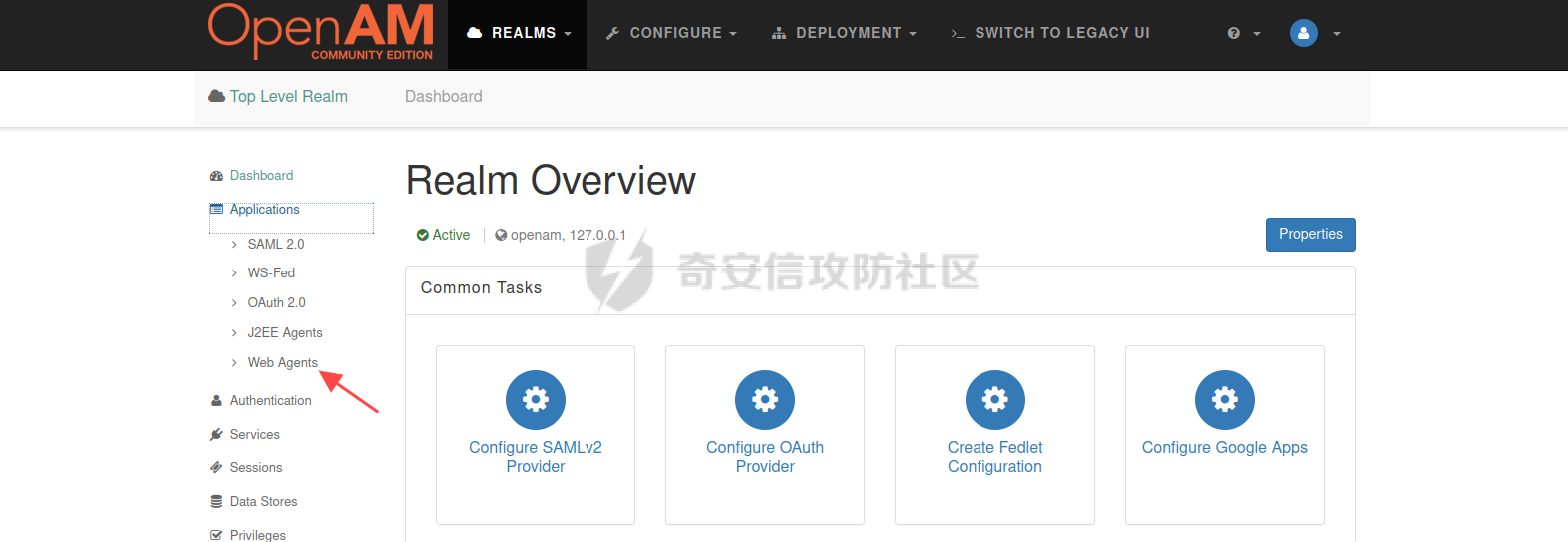The width and height of the screenshot is (1568, 542).
Task: Select Web Agents under Applications
Action: click(x=282, y=362)
